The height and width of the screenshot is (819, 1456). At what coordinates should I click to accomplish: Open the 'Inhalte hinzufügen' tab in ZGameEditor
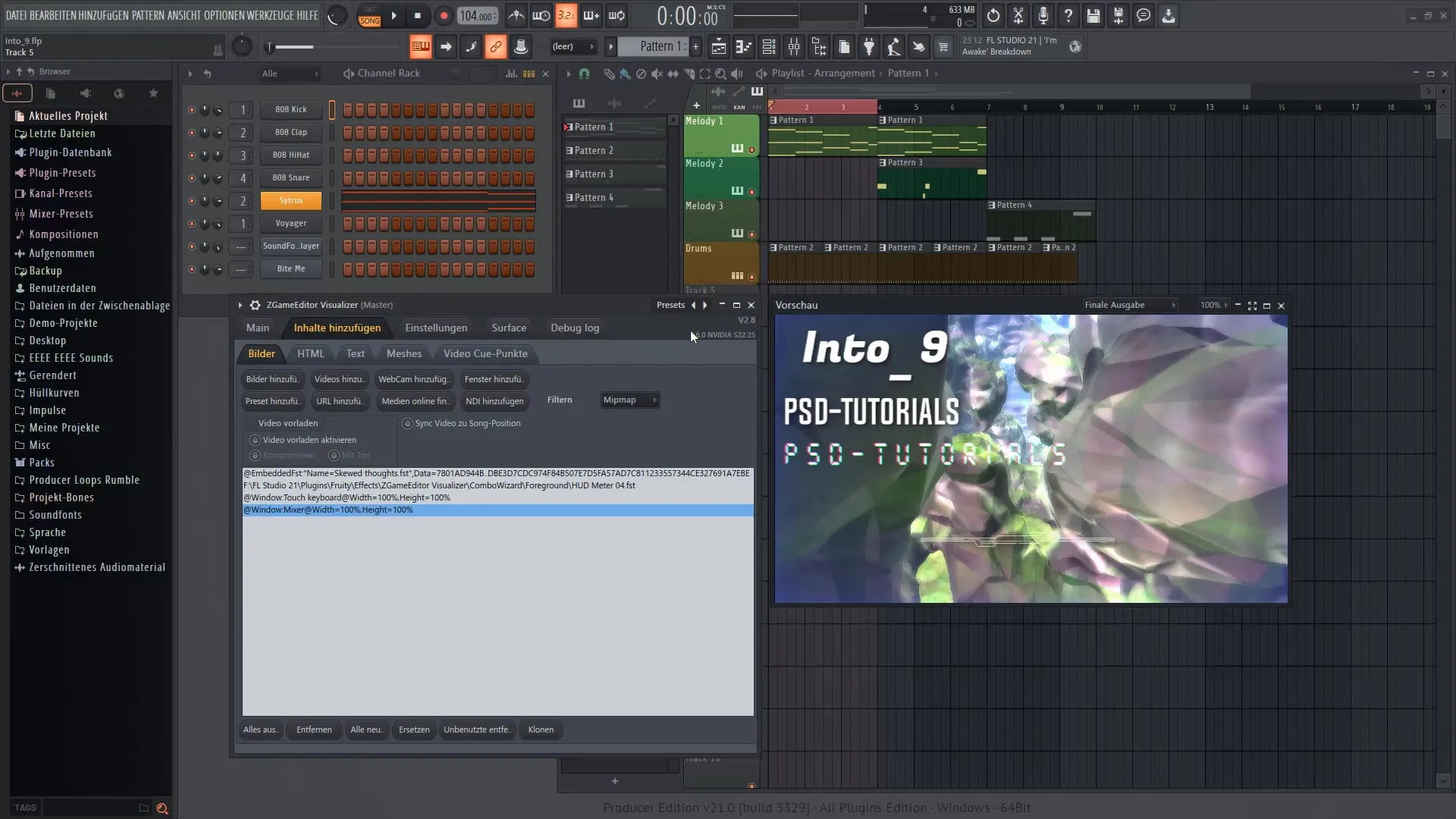tap(337, 327)
